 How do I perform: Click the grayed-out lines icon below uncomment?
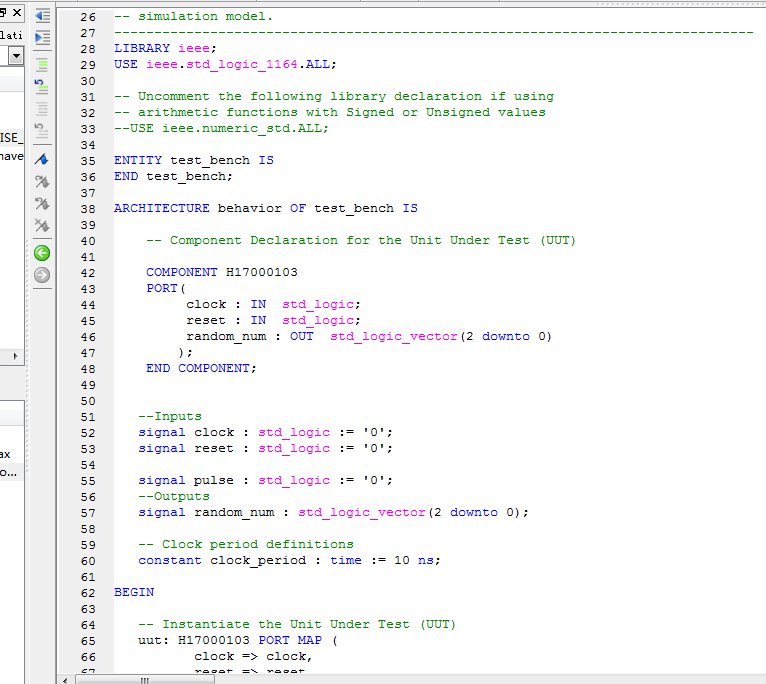(42, 108)
